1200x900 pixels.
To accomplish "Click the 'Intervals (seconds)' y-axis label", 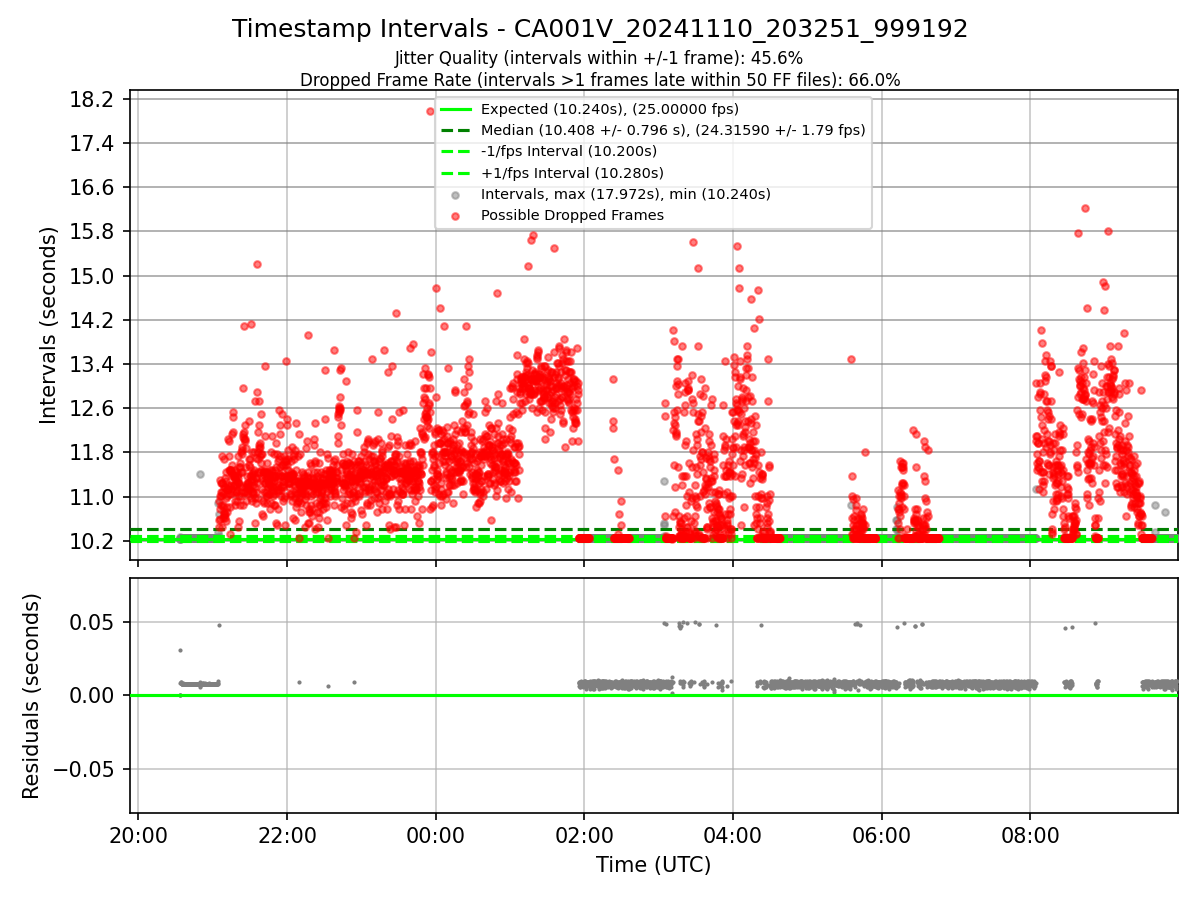I will (48, 325).
